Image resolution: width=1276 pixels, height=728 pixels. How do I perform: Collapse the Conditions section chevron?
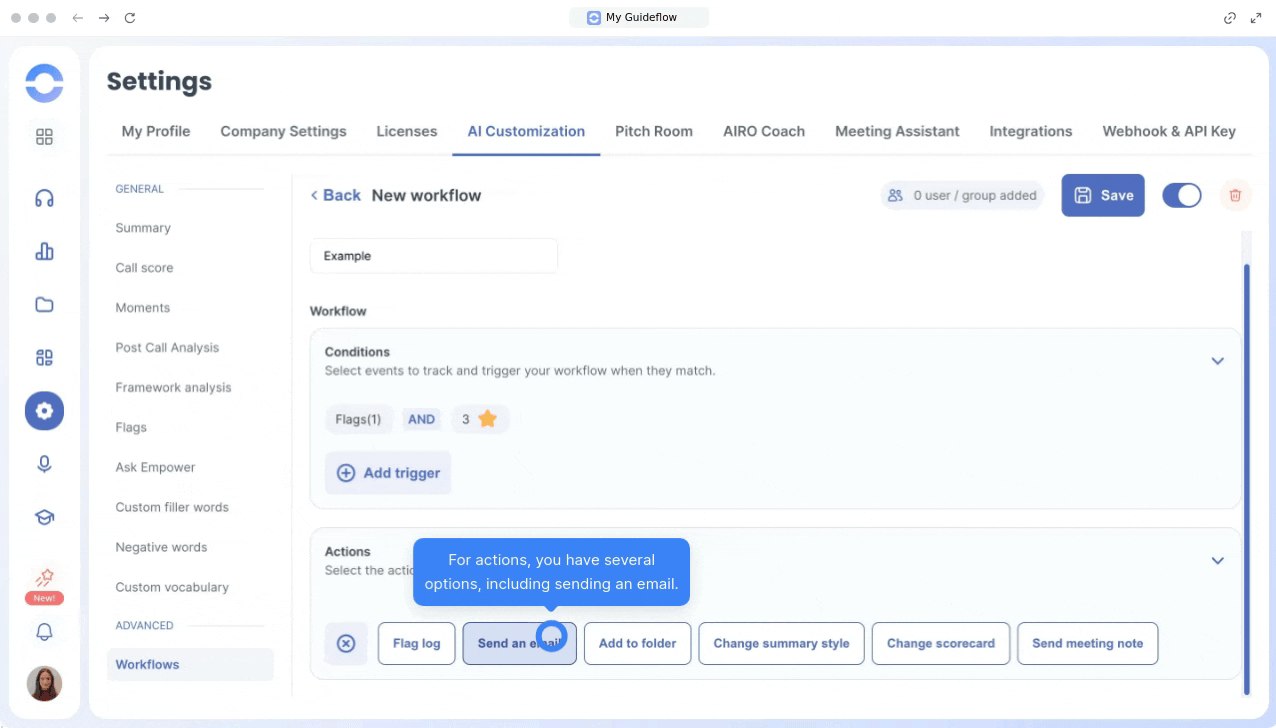click(1217, 361)
